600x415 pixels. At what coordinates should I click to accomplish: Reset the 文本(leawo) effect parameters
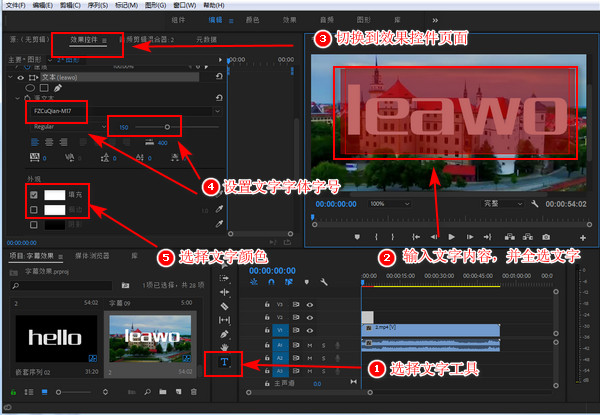tap(219, 77)
